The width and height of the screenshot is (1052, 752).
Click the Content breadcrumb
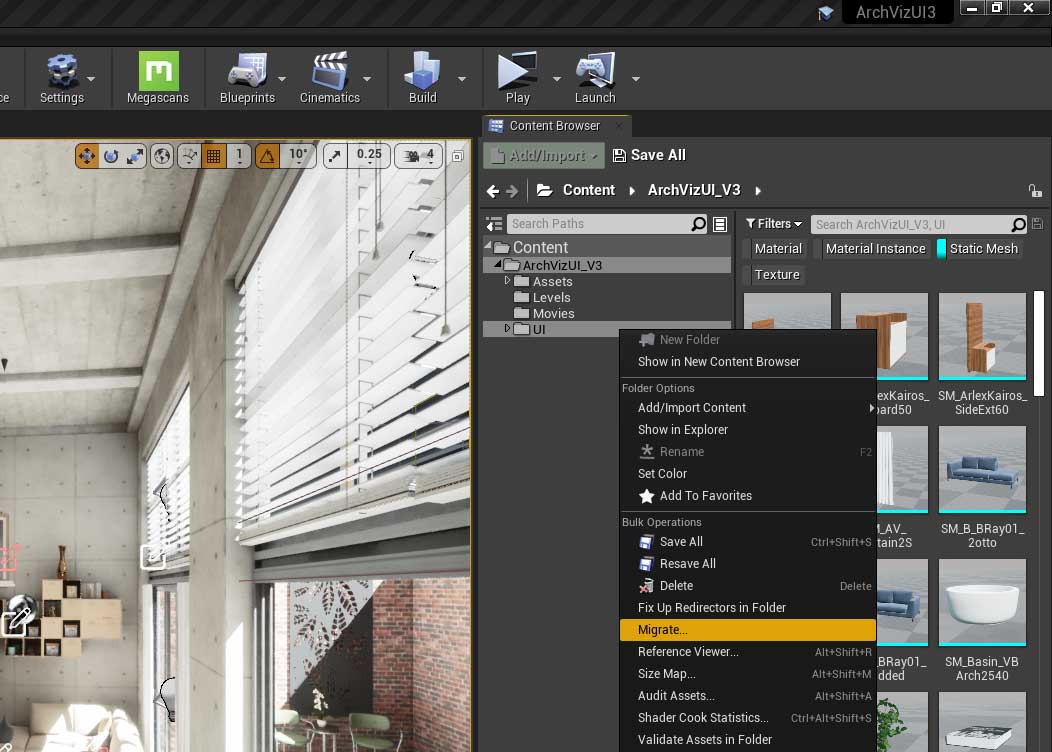(x=588, y=191)
